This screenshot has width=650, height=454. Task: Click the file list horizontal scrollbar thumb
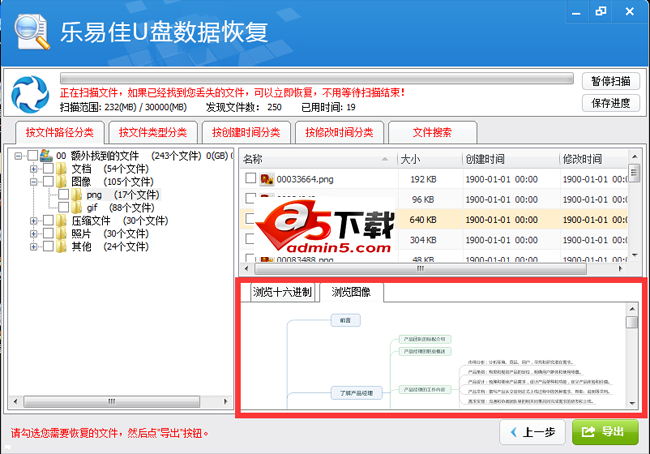coord(420,269)
